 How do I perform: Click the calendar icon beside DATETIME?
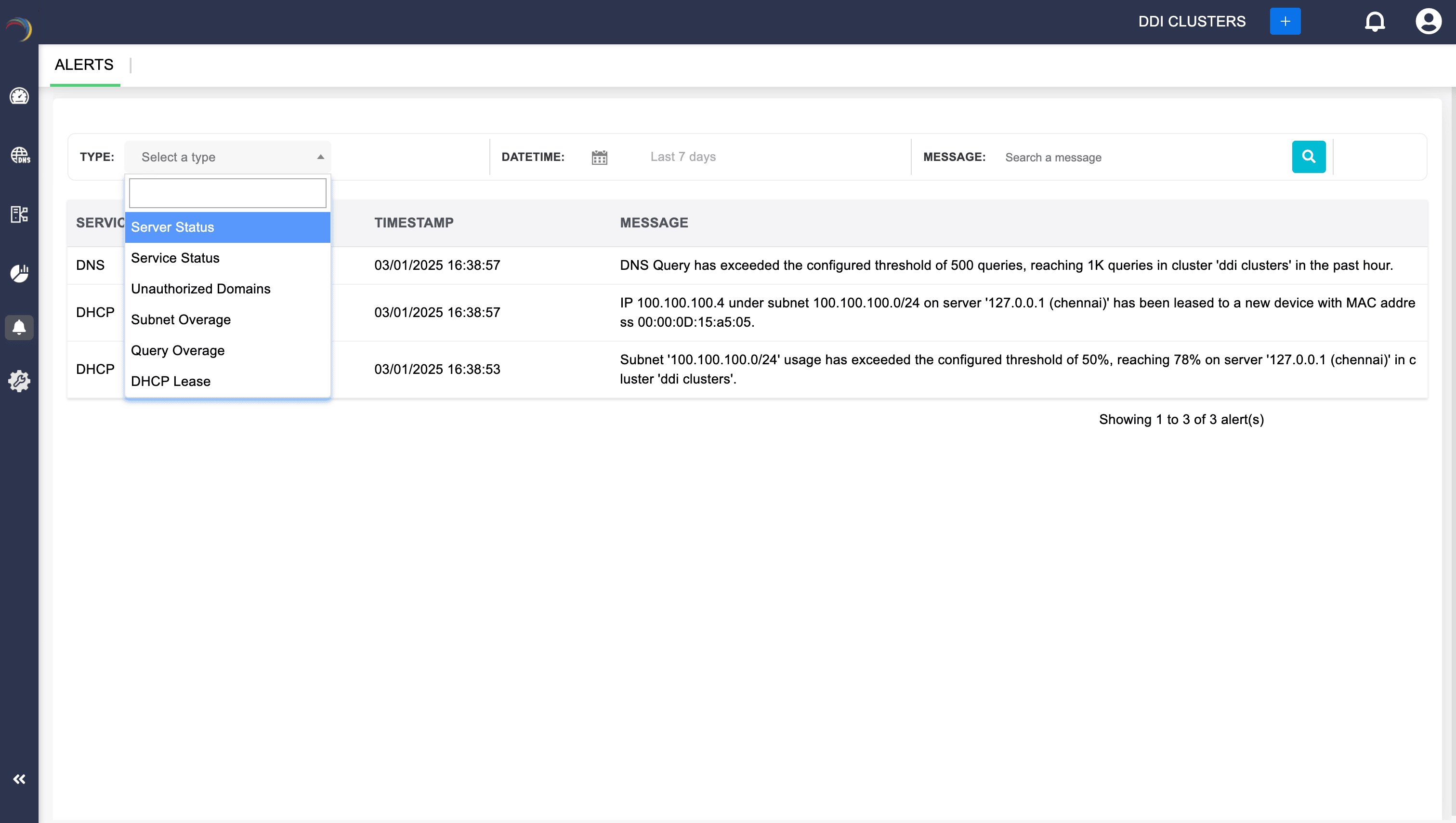pos(599,157)
